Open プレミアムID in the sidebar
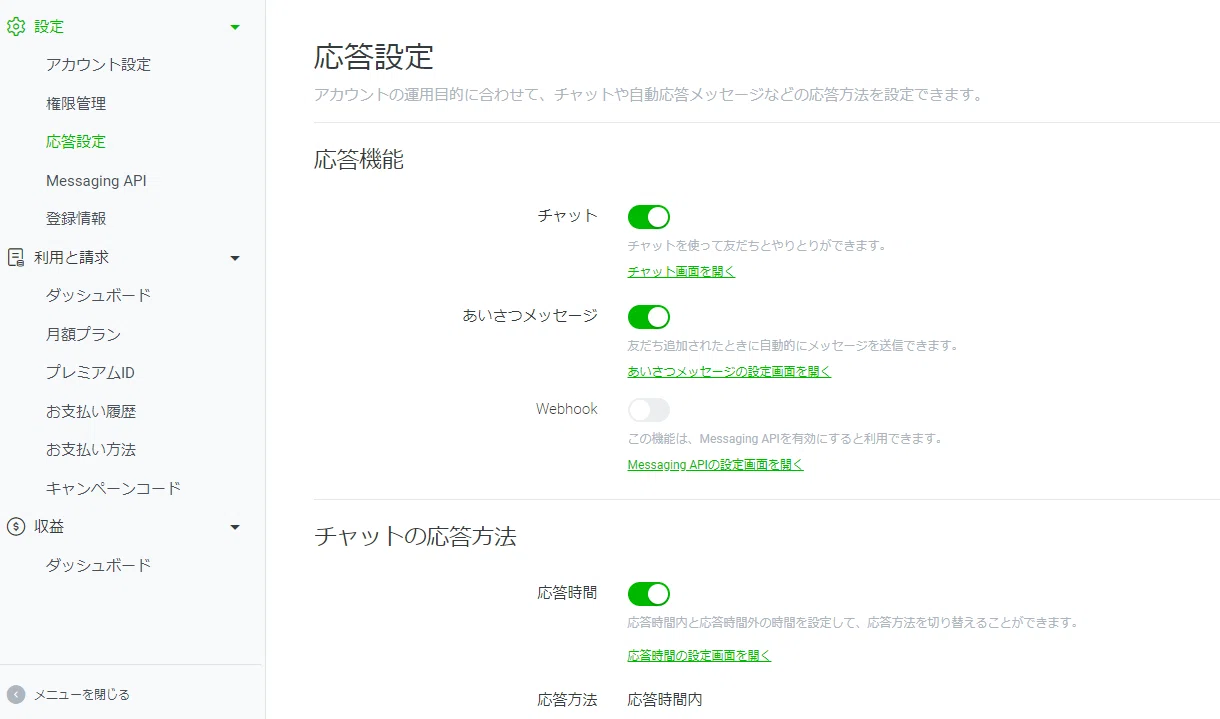 90,373
